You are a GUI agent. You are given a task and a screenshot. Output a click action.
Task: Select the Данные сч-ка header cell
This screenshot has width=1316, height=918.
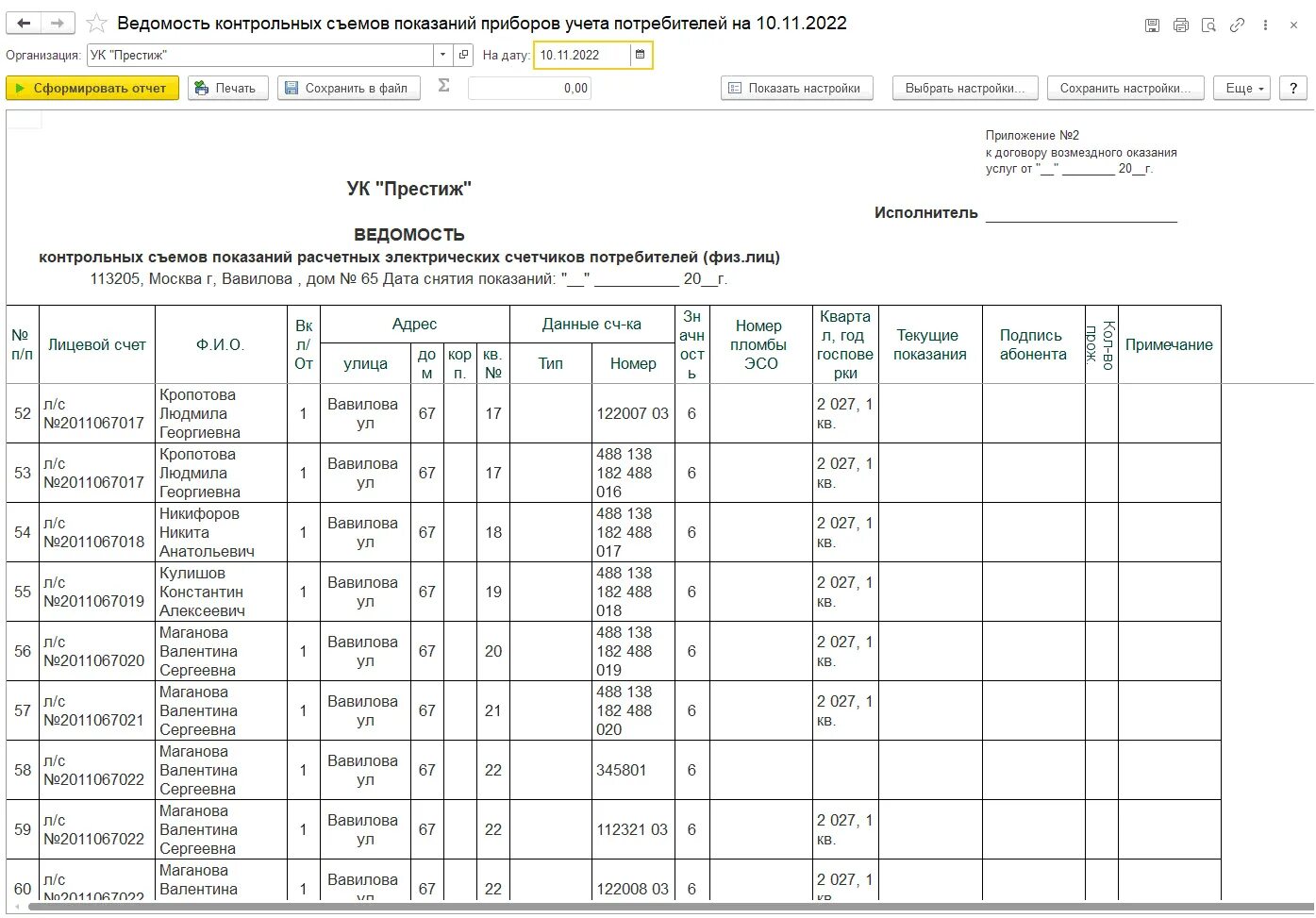591,325
